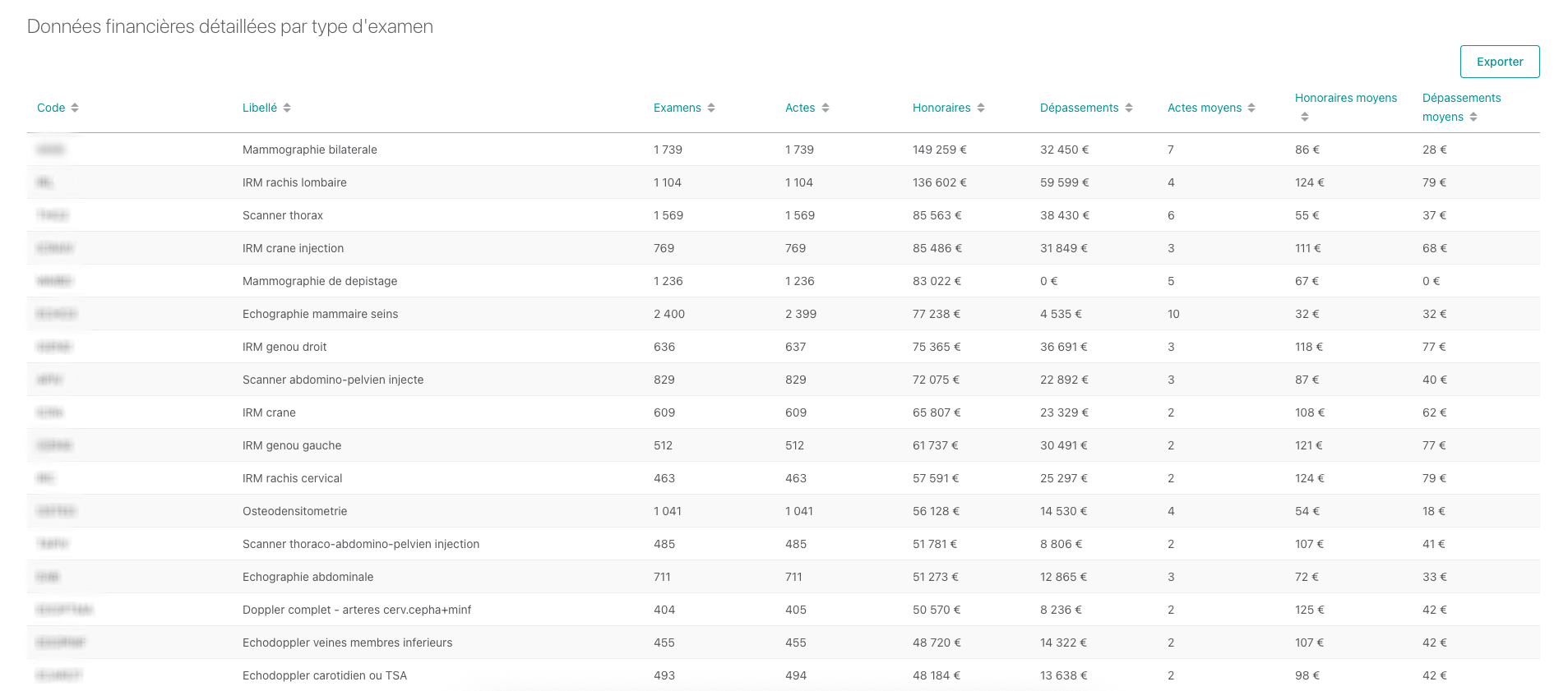
Task: Sort by Examens using its arrow icon
Action: point(711,108)
